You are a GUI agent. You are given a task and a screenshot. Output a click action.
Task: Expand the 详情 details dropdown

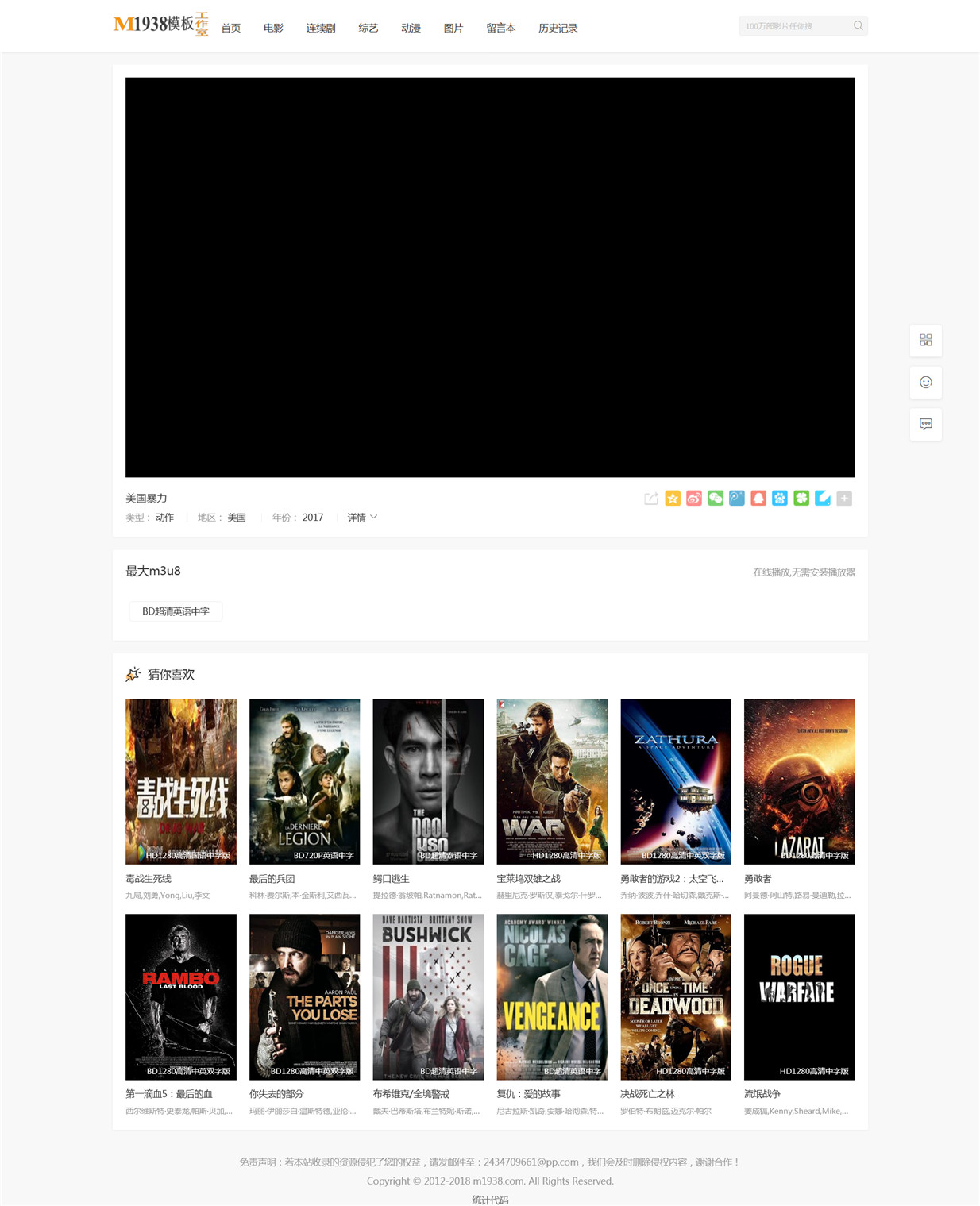click(362, 518)
